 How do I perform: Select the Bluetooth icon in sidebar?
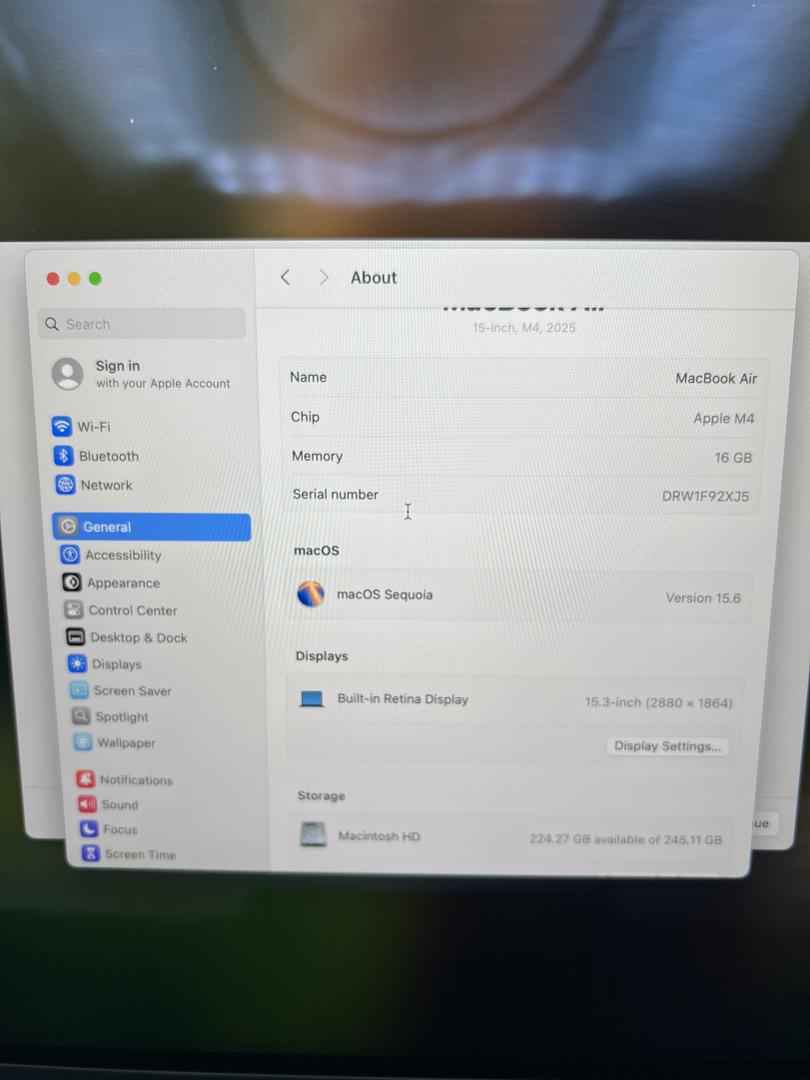pos(63,455)
